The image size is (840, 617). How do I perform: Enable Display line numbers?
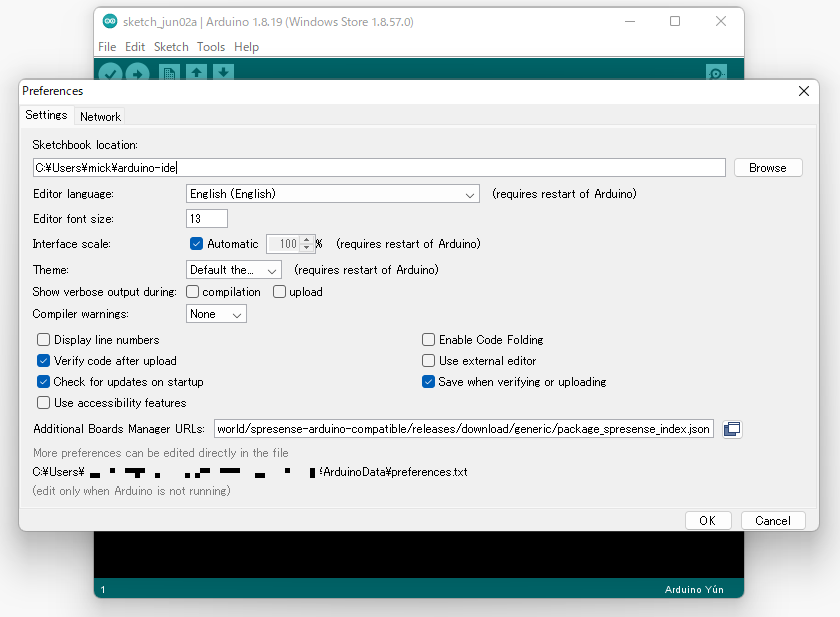(x=43, y=339)
